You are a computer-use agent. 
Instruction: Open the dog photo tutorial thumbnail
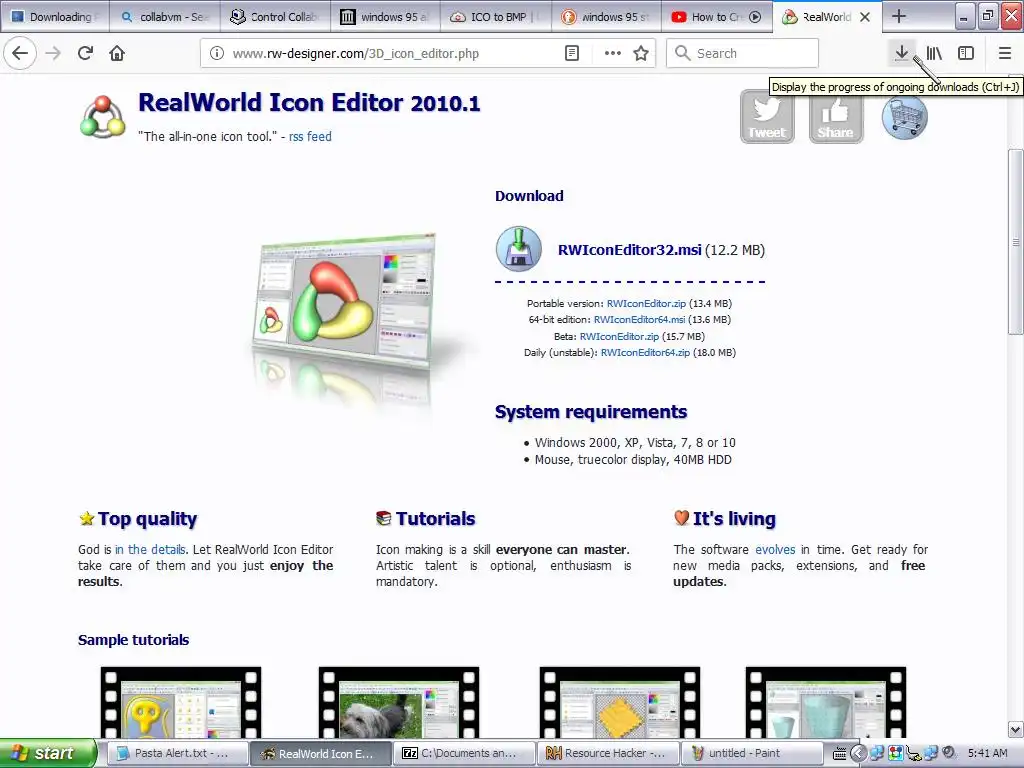398,703
